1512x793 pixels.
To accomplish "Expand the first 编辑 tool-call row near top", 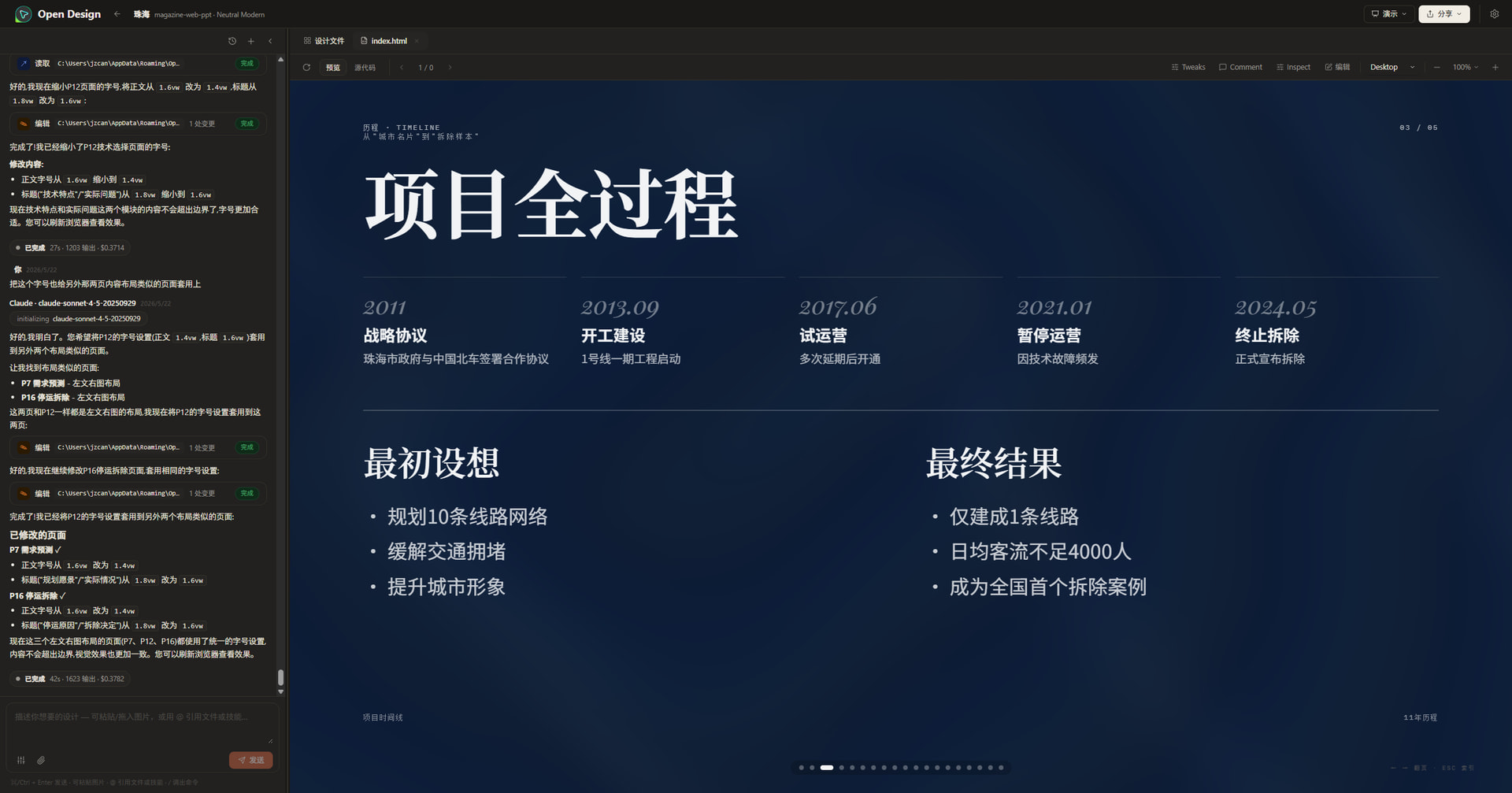I will click(x=138, y=124).
